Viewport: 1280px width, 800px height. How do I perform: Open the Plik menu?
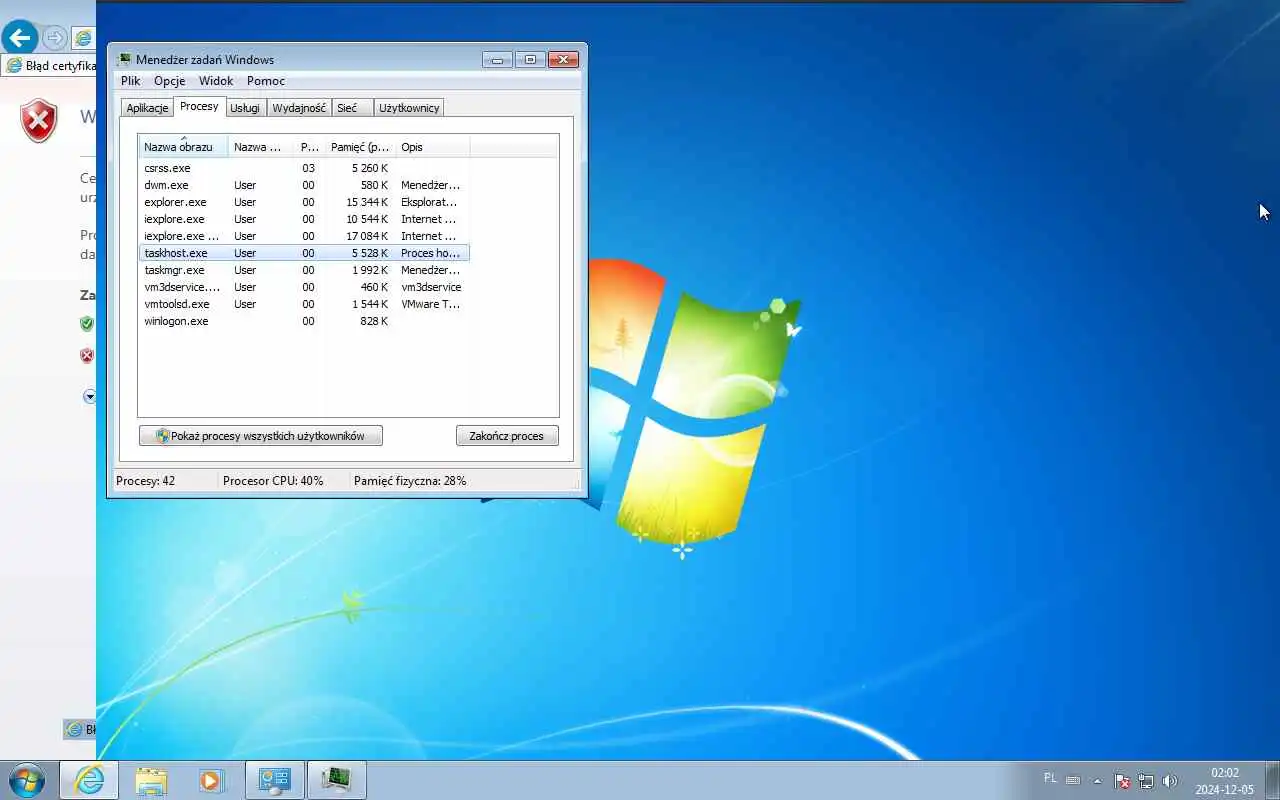(131, 81)
